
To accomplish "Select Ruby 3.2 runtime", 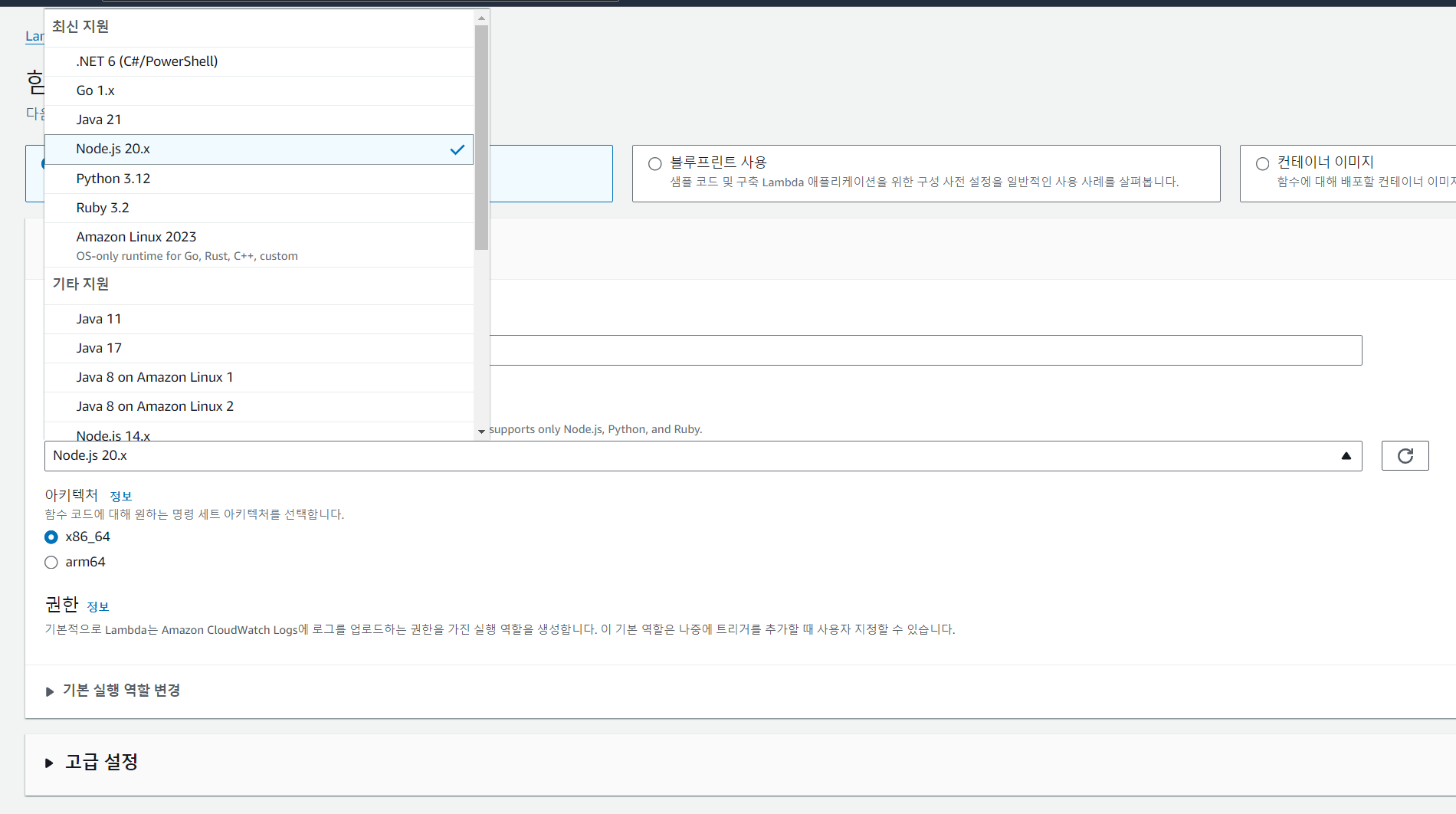I will pos(259,208).
